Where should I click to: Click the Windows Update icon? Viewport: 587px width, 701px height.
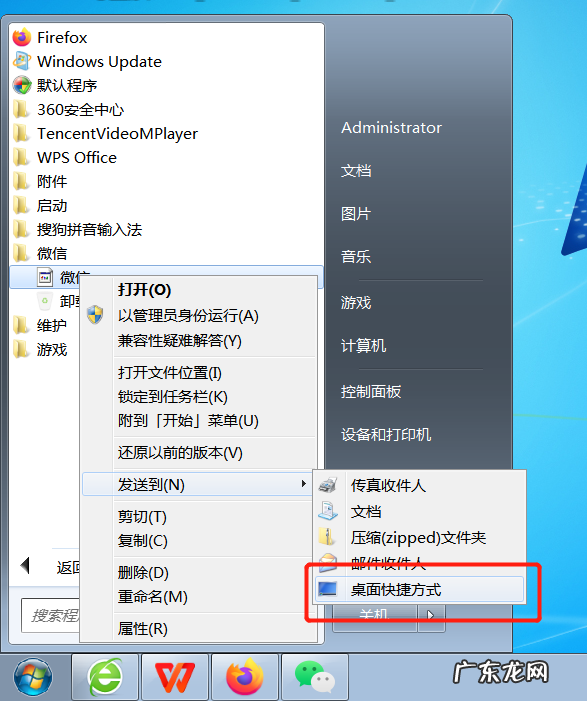21,61
